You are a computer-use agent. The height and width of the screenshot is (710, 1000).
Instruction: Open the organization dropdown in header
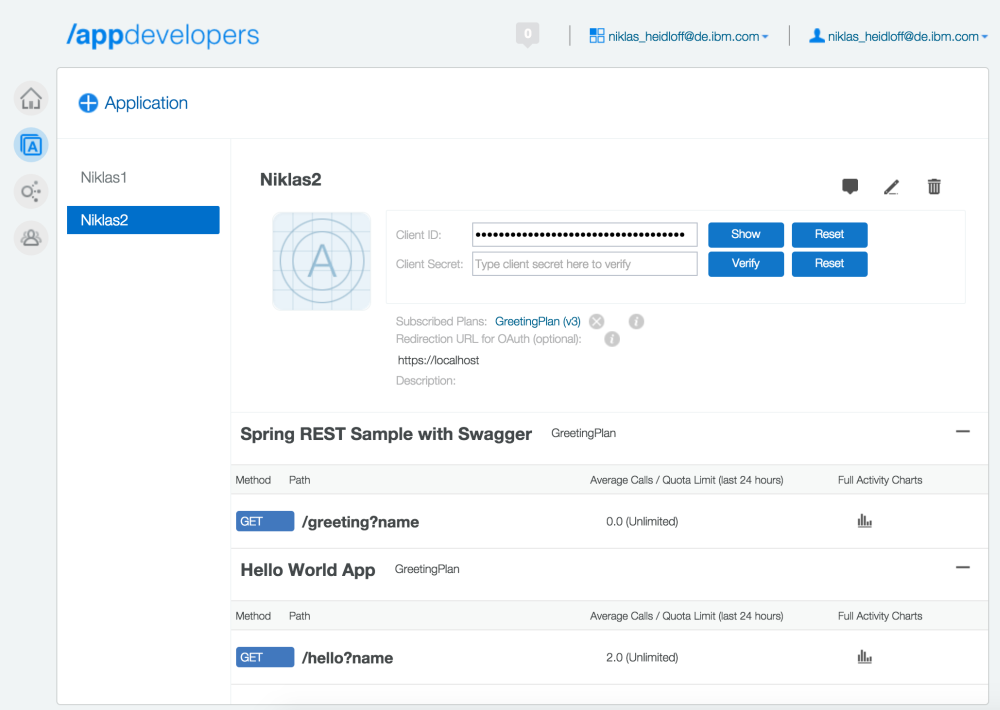(679, 36)
